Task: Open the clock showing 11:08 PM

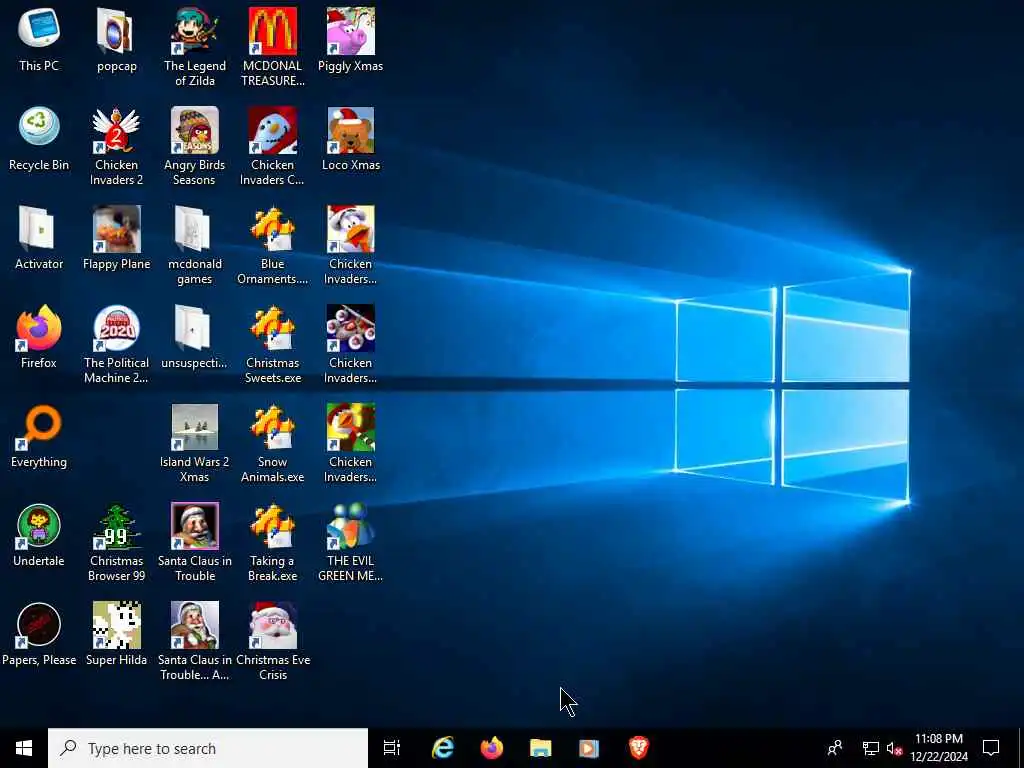Action: (939, 748)
